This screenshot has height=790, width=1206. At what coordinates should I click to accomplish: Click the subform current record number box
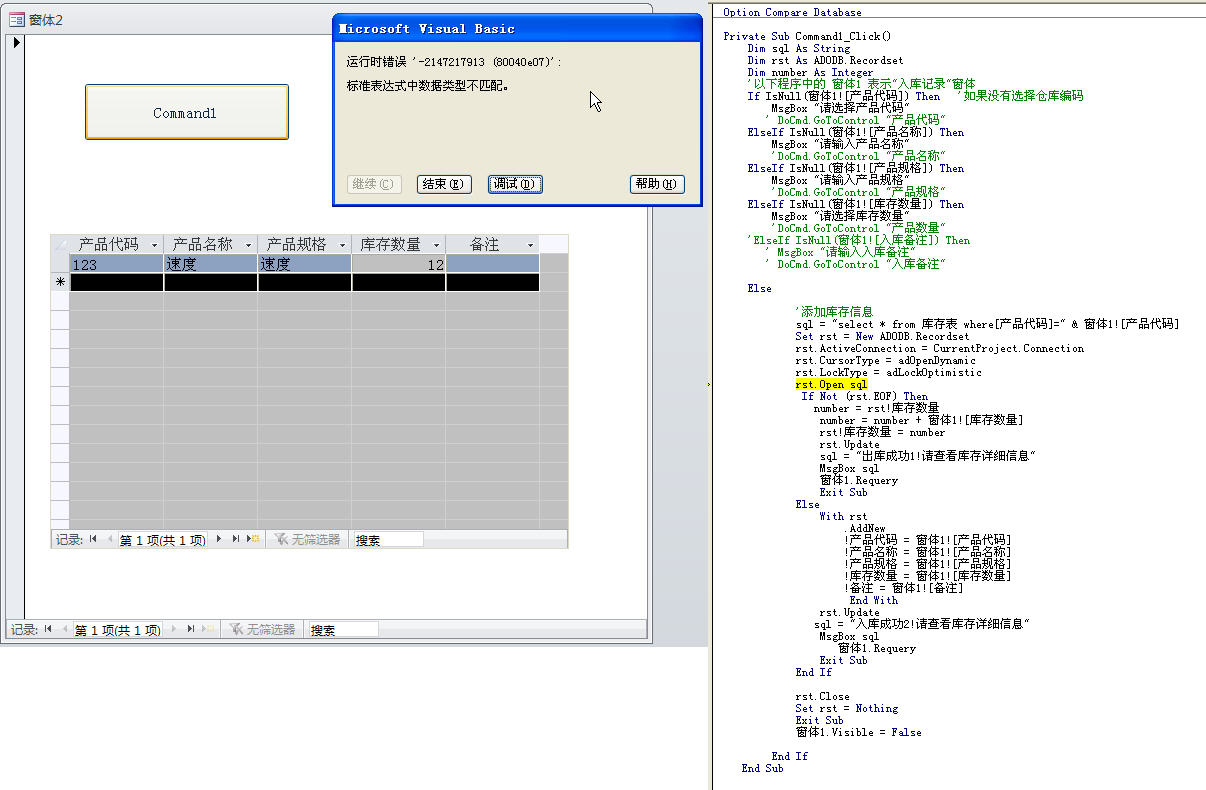[x=163, y=539]
